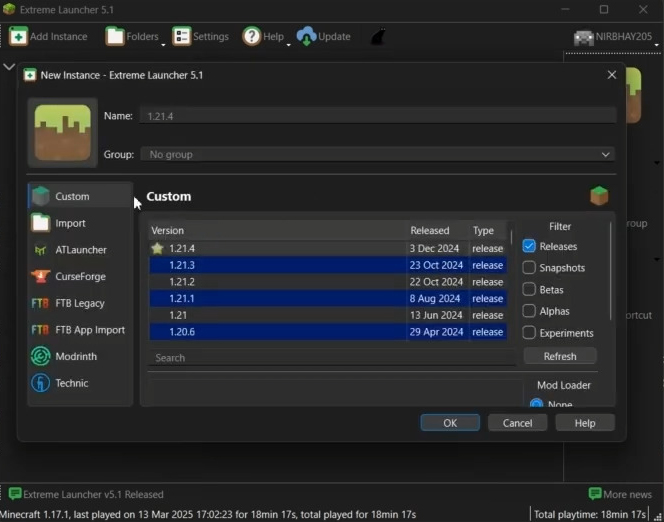
Task: Open the Folders toolbar button
Action: (x=132, y=36)
